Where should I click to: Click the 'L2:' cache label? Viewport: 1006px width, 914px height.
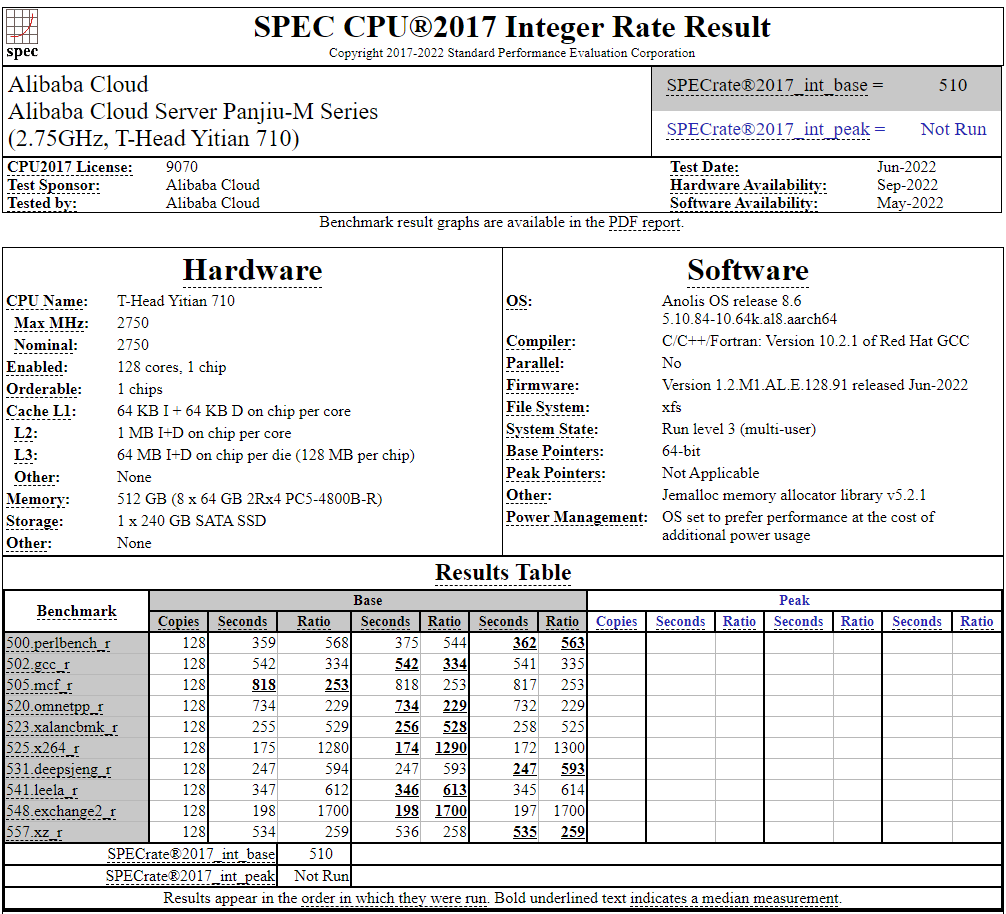[x=26, y=433]
